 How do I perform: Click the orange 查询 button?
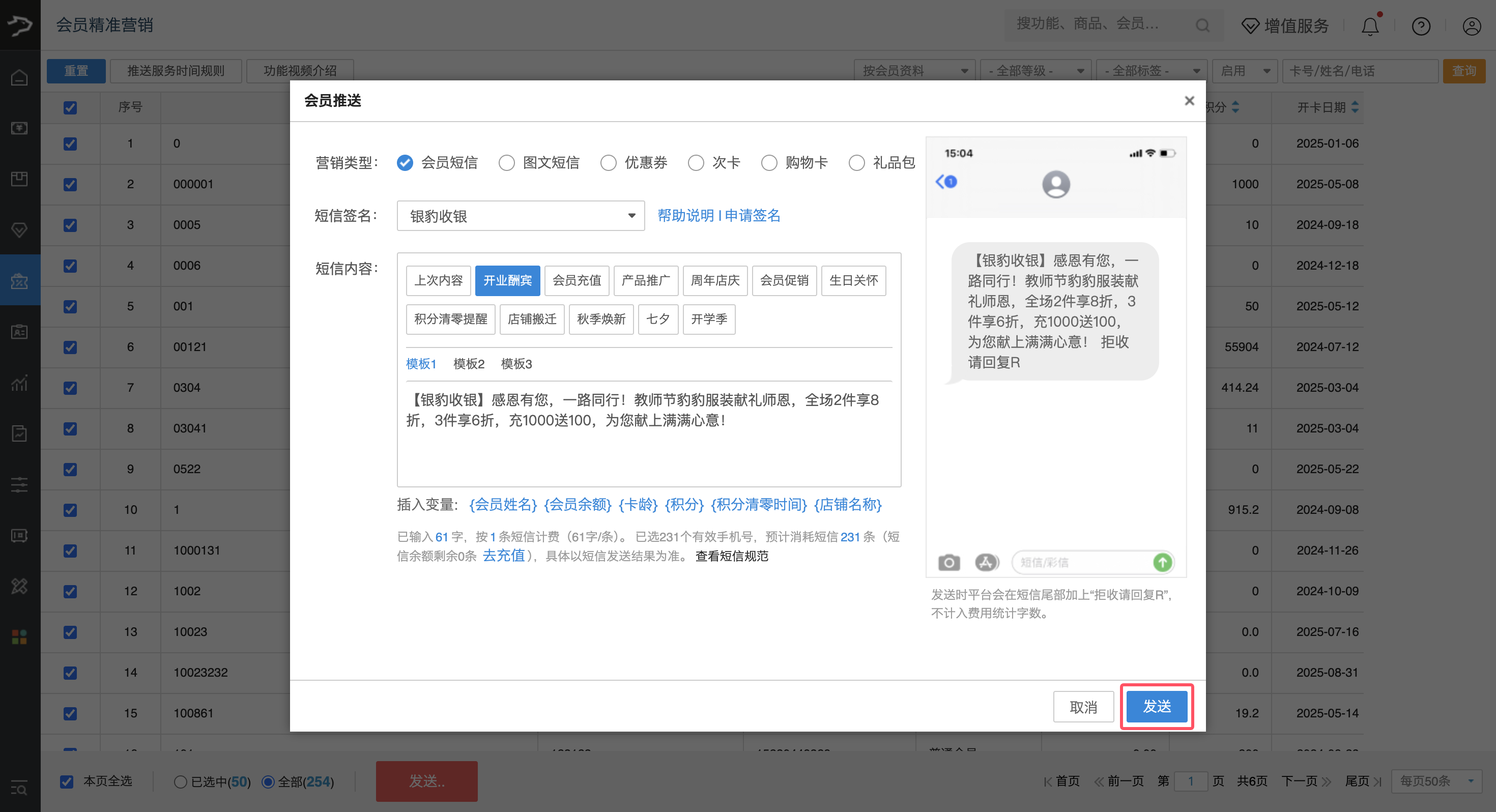coord(1464,71)
